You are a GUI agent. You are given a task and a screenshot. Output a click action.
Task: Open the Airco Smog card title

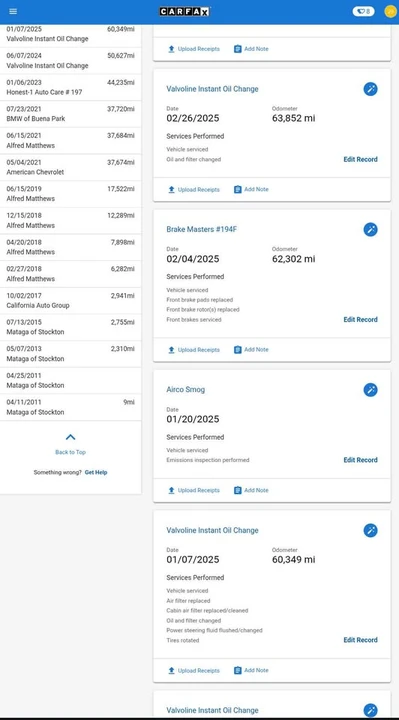[x=185, y=390]
